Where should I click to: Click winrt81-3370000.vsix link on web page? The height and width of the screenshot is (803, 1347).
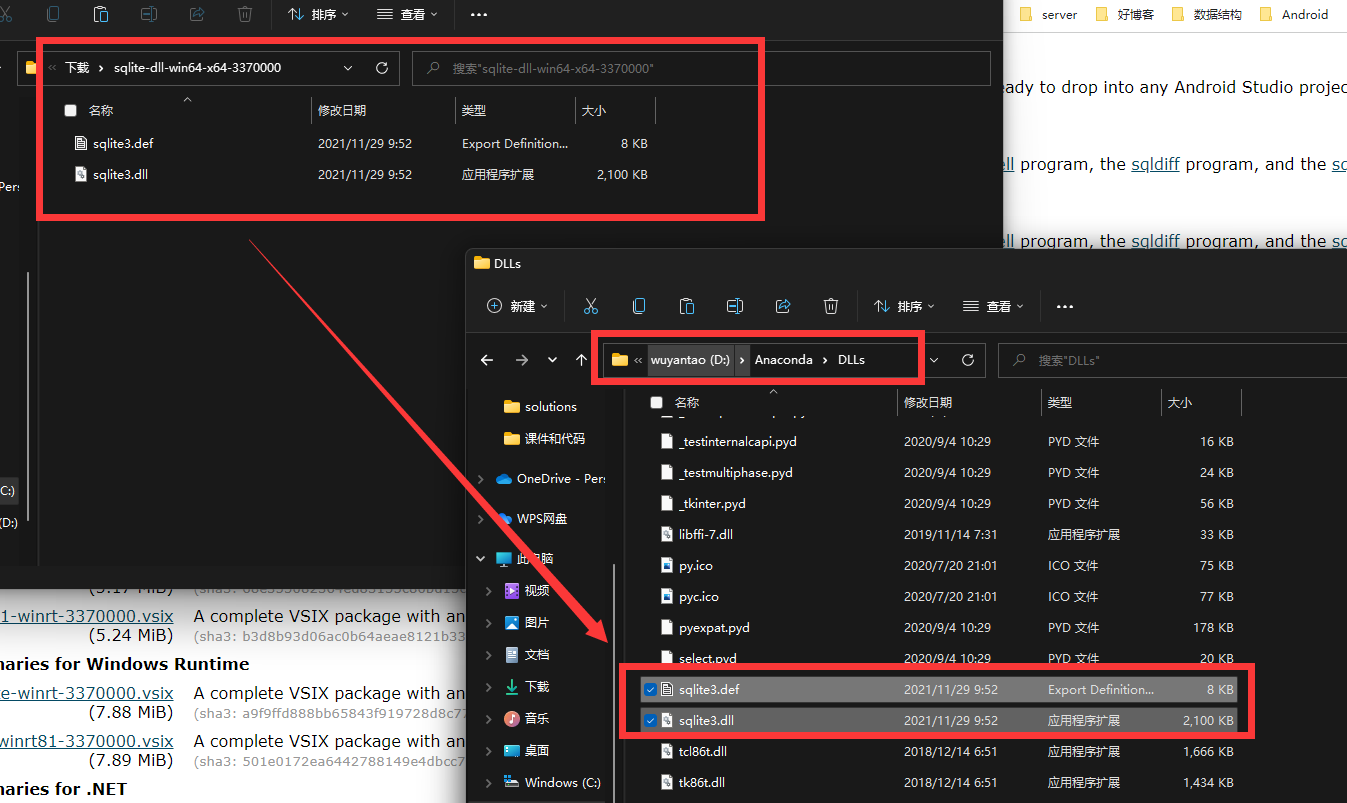86,741
